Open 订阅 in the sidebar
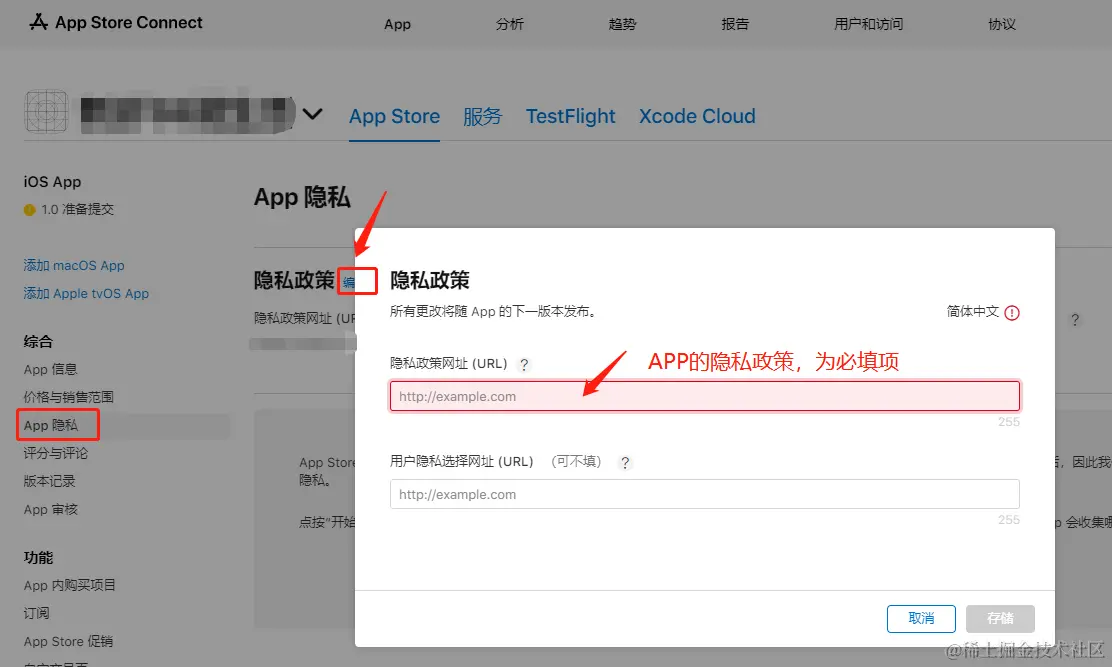1112x667 pixels. coord(36,613)
